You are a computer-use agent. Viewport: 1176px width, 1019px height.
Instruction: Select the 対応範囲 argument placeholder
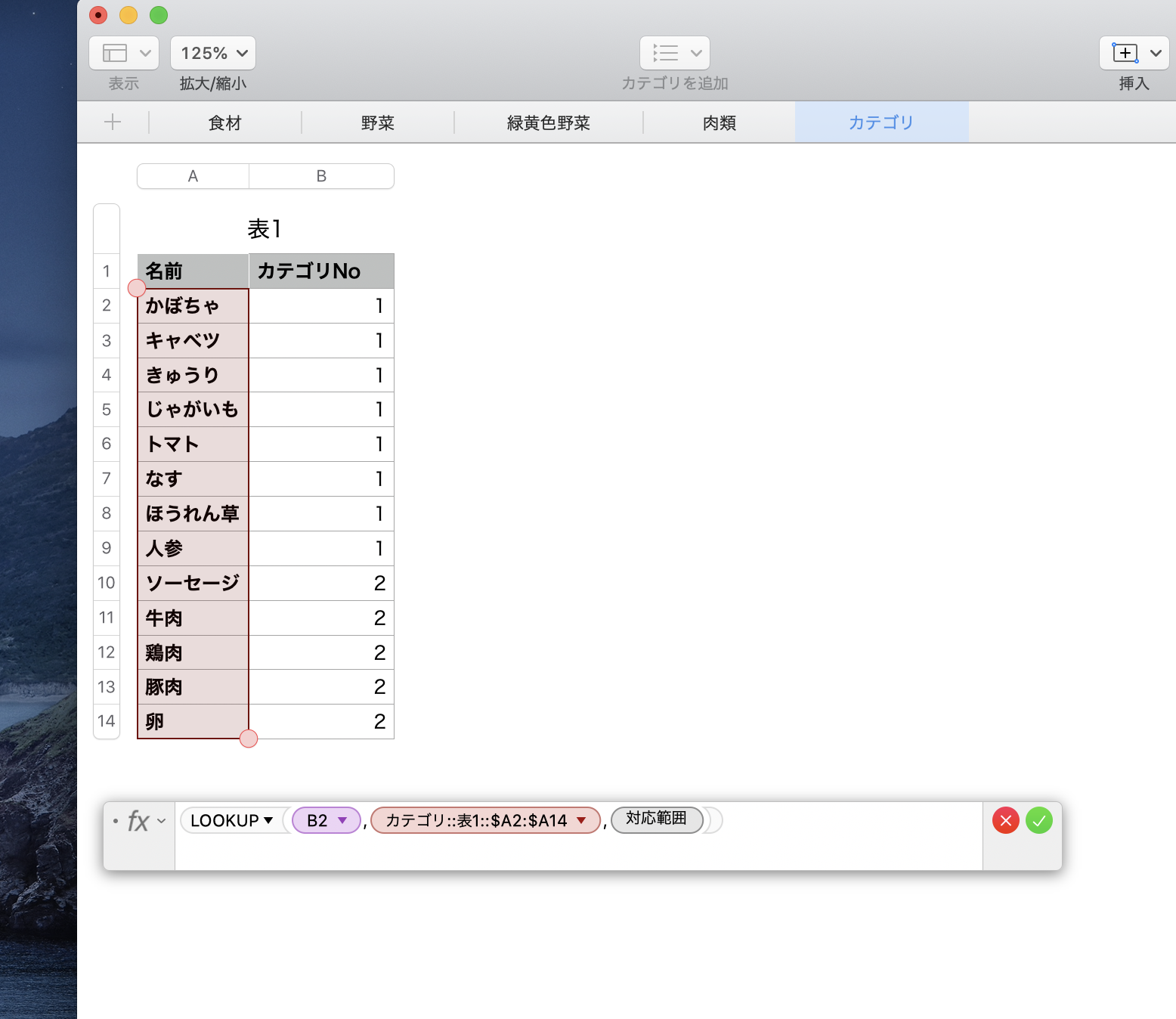(x=656, y=819)
